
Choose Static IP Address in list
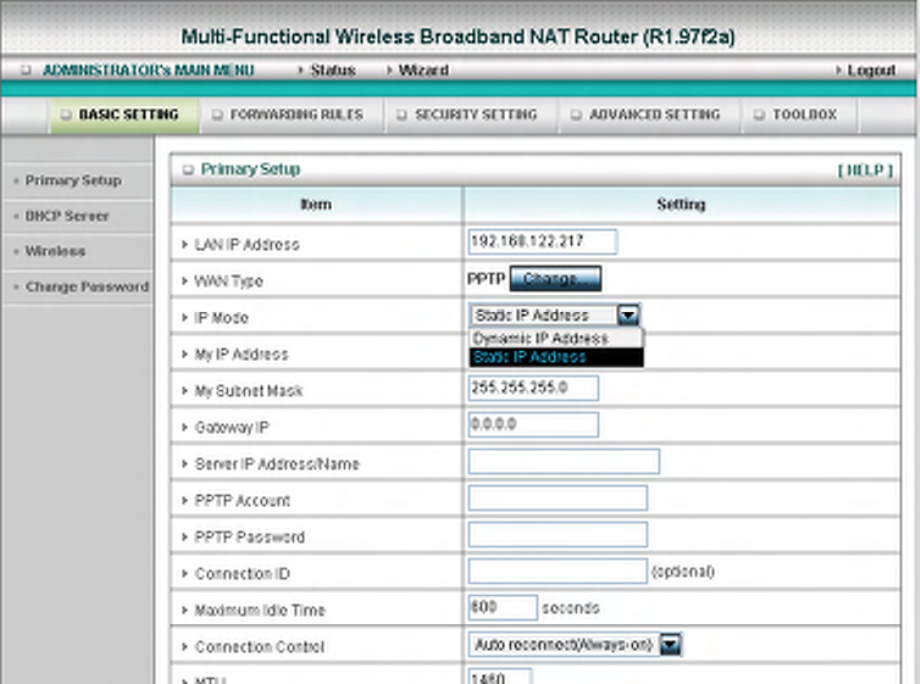(x=556, y=357)
